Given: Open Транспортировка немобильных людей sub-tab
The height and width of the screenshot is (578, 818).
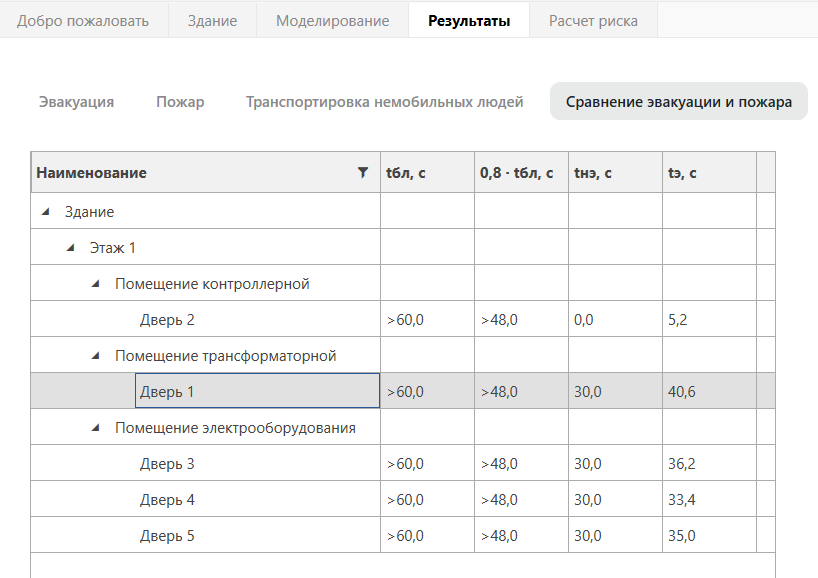Looking at the screenshot, I should tap(384, 102).
